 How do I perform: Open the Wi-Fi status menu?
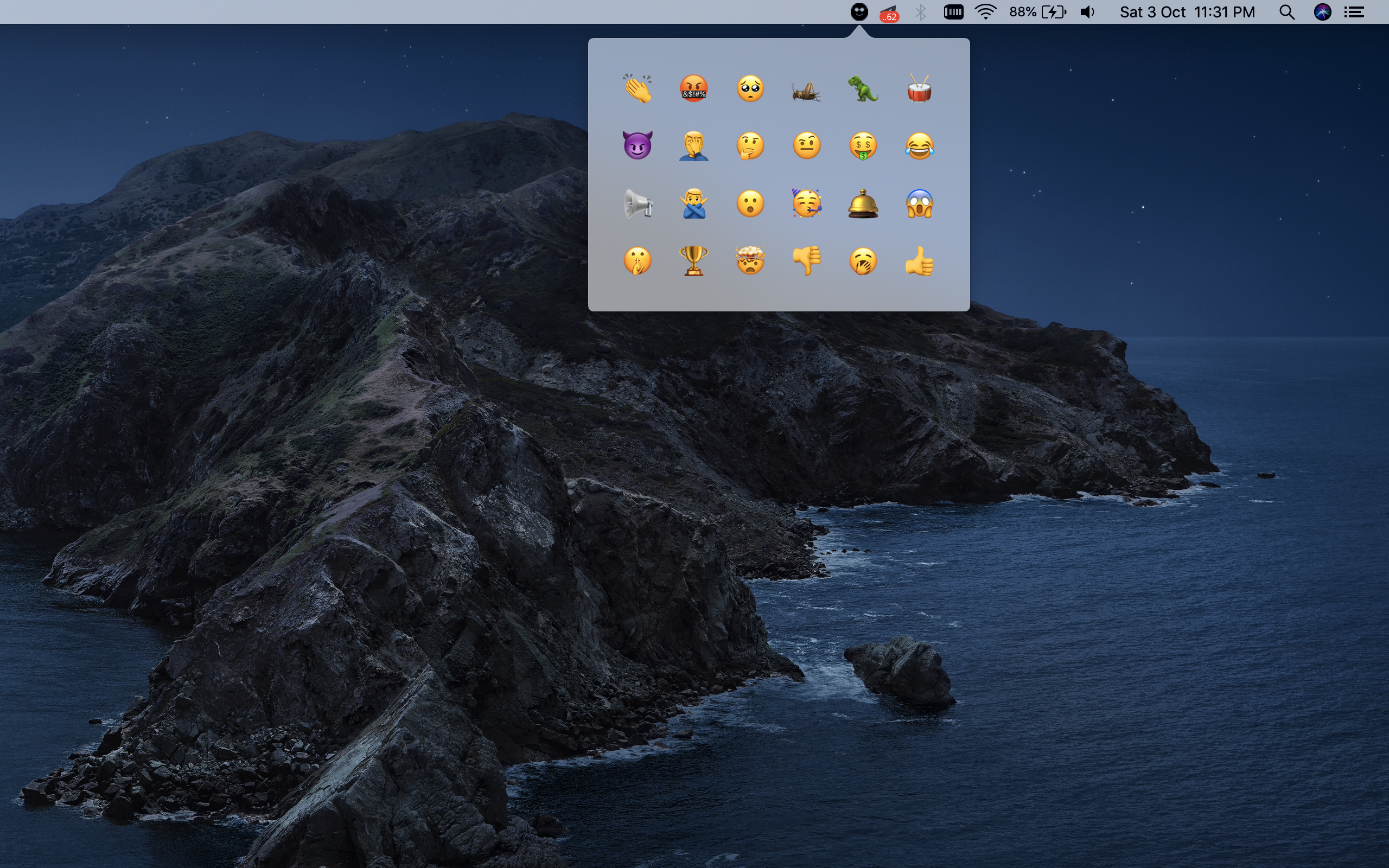pos(985,12)
